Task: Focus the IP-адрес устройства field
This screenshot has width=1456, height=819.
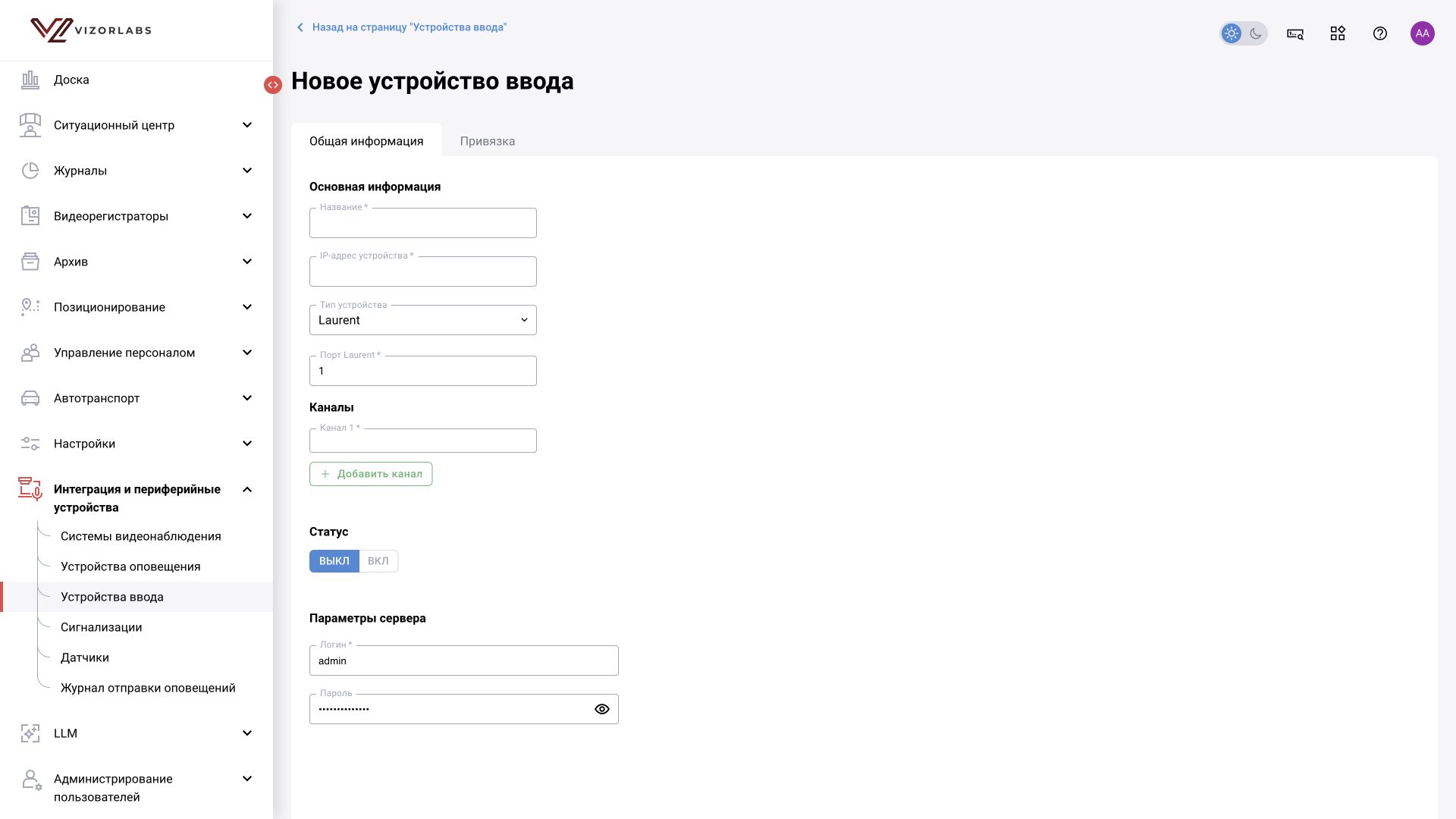Action: pos(423,271)
